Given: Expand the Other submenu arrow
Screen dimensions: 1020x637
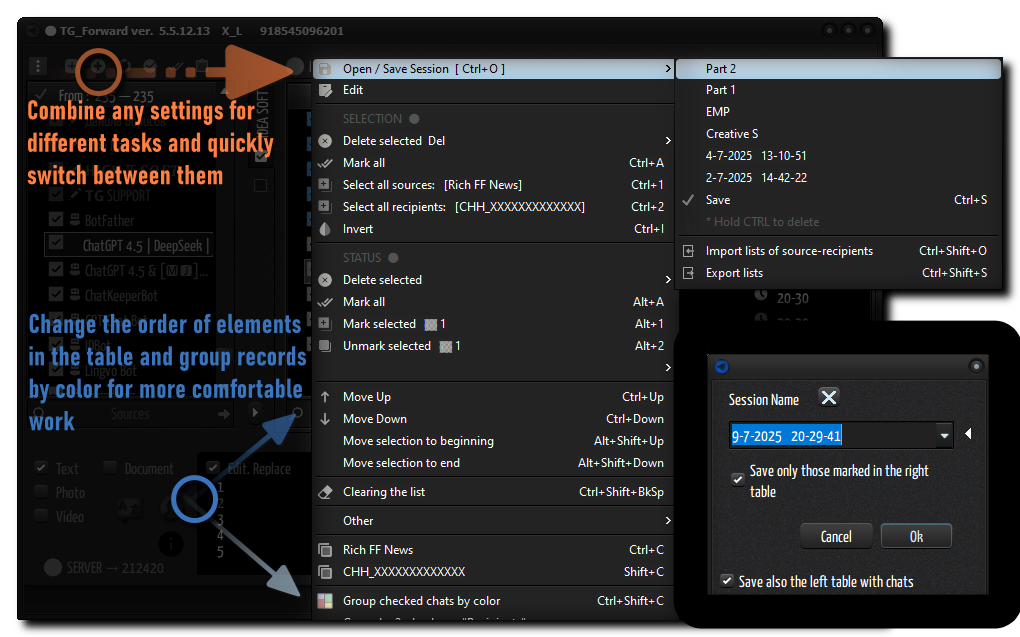Looking at the screenshot, I should pyautogui.click(x=667, y=521).
